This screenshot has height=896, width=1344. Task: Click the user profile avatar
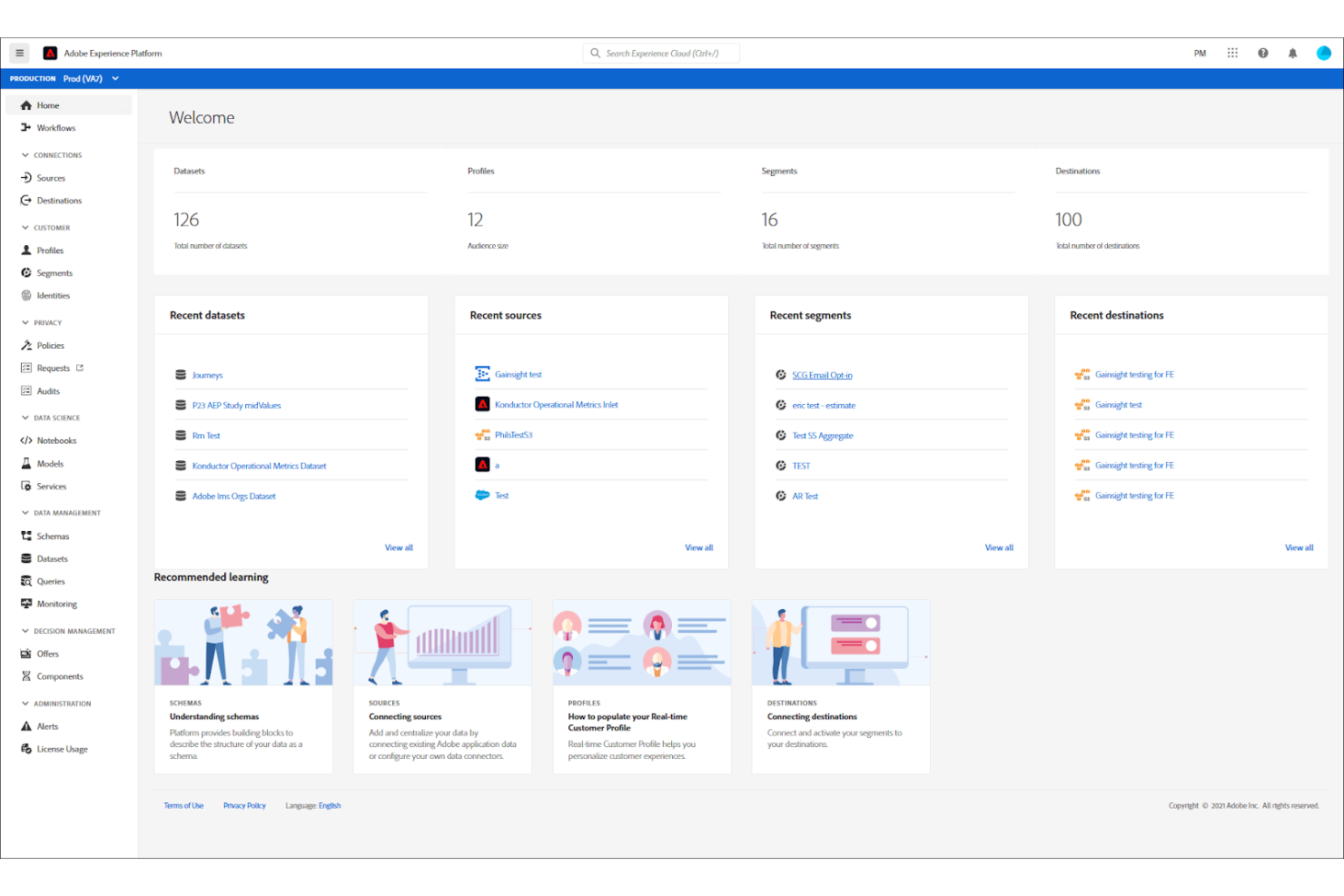click(1323, 53)
